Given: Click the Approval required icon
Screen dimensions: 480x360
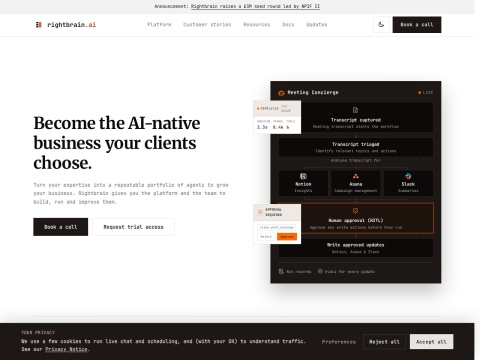Looking at the screenshot, I should [260, 212].
